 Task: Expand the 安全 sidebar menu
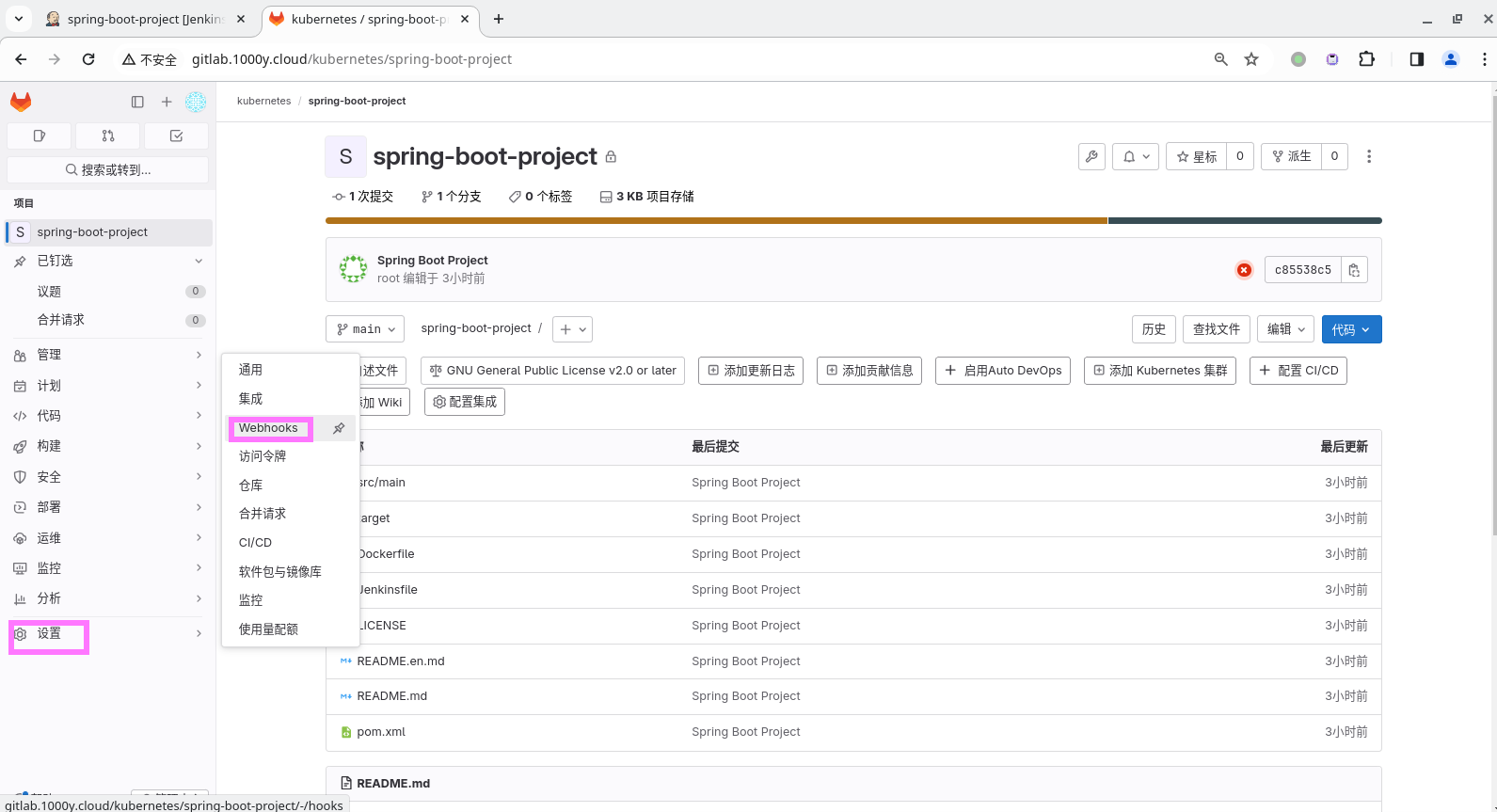pos(109,477)
